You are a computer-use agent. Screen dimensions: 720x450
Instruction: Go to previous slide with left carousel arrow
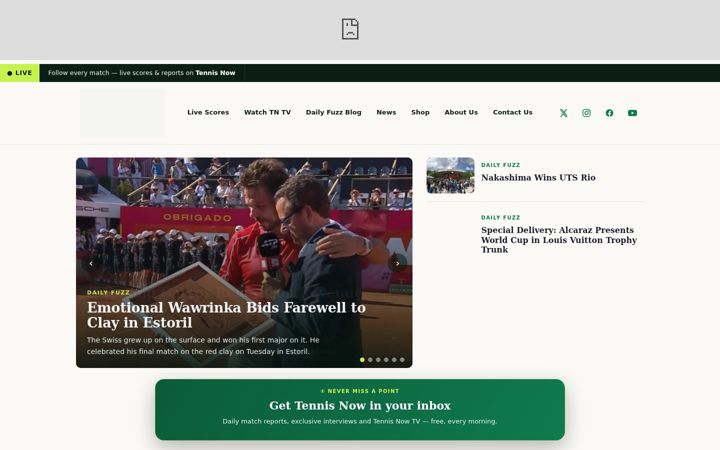coord(91,263)
